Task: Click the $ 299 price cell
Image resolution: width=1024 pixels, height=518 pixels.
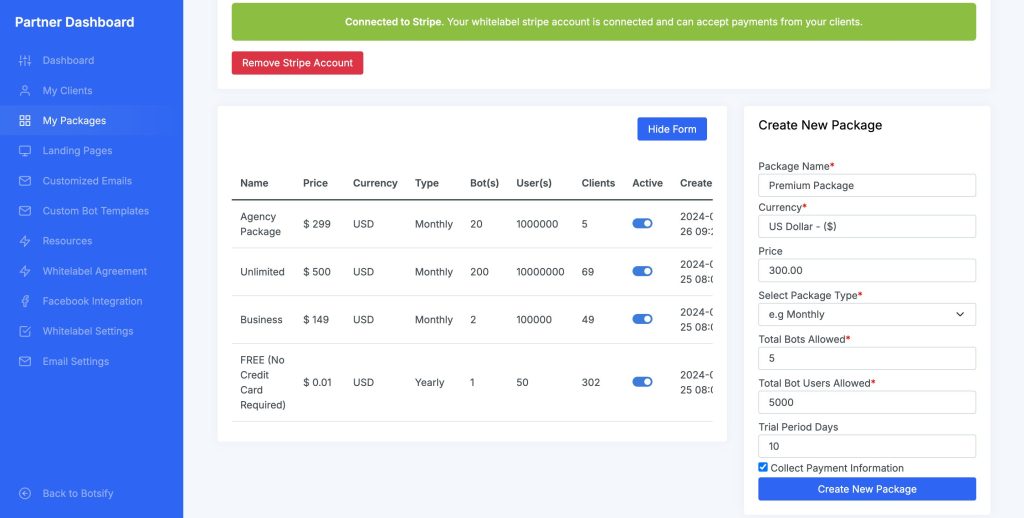Action: tap(317, 224)
